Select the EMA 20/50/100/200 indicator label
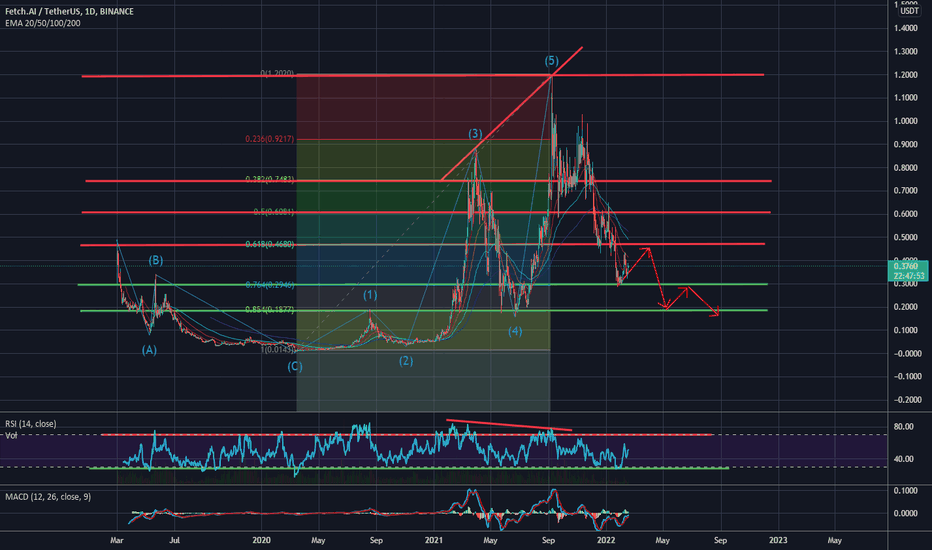 pos(43,23)
